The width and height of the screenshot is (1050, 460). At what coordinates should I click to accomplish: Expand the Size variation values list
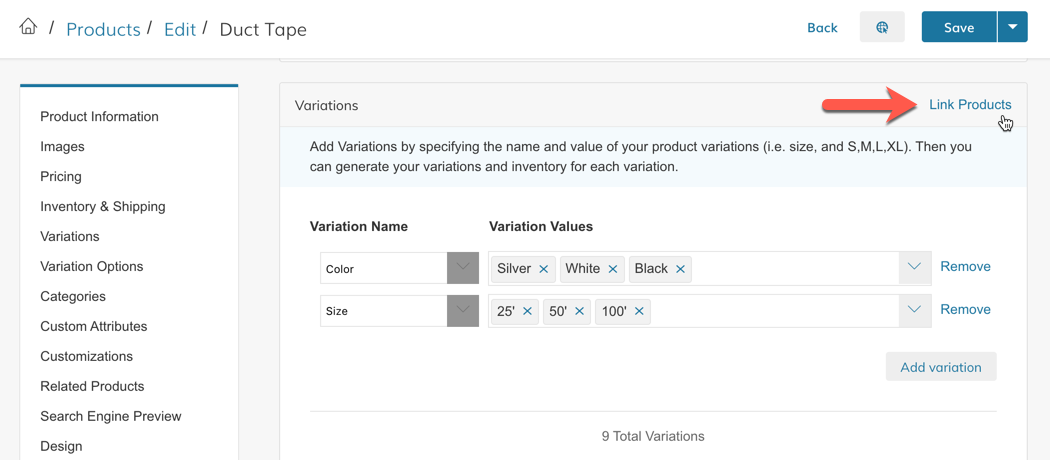coord(913,310)
